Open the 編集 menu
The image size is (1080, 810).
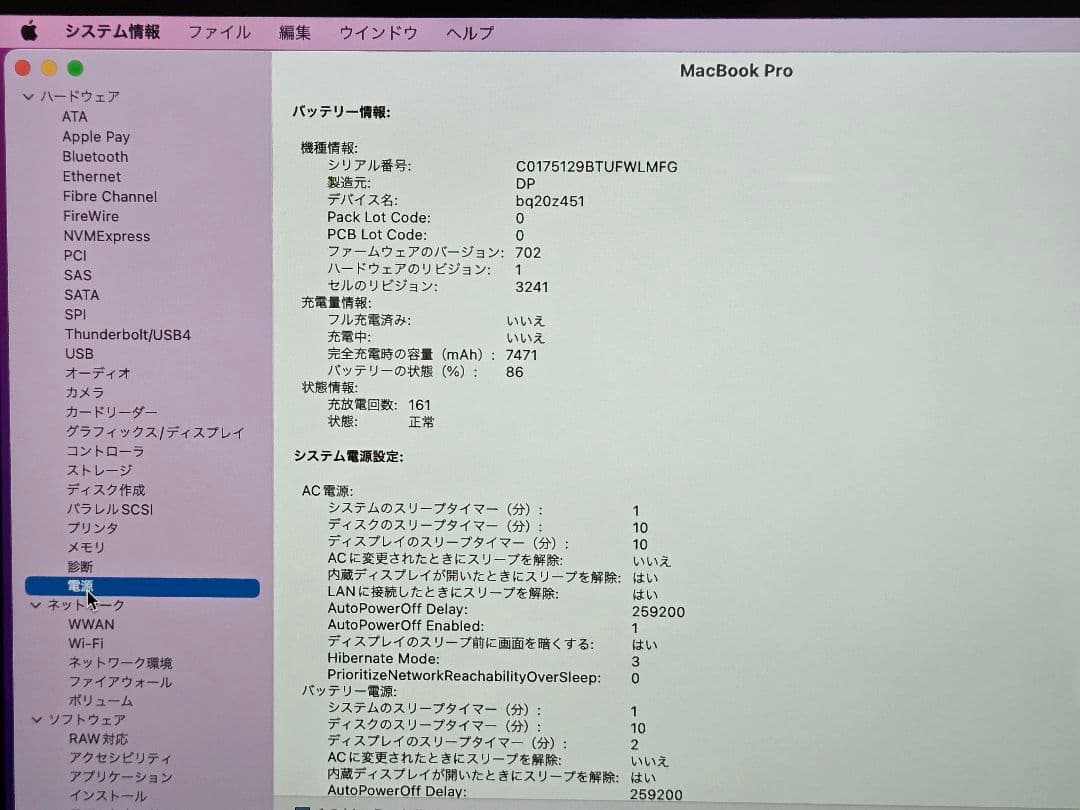click(294, 31)
